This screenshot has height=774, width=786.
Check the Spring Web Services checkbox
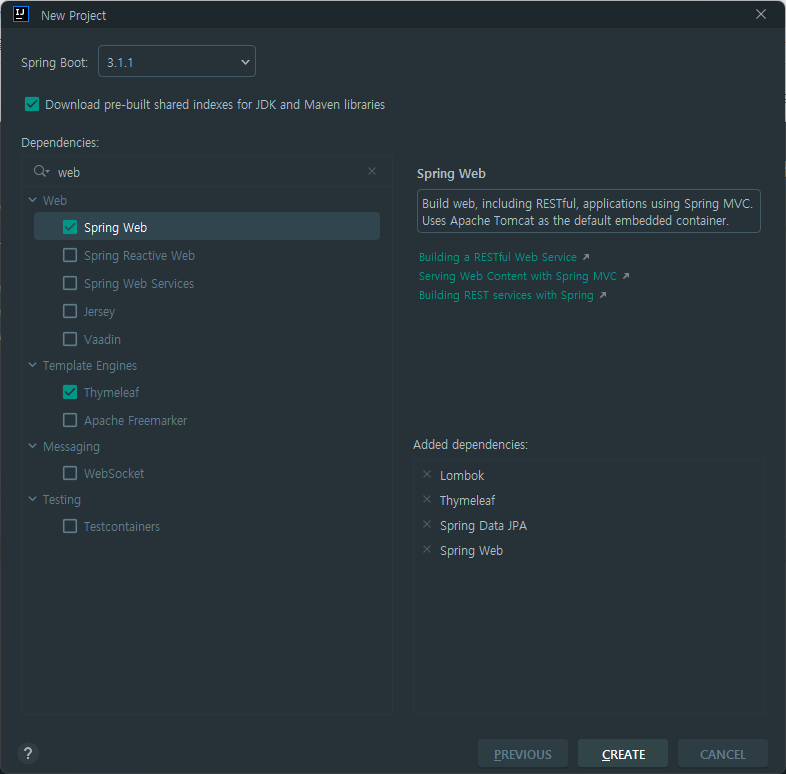[x=70, y=283]
